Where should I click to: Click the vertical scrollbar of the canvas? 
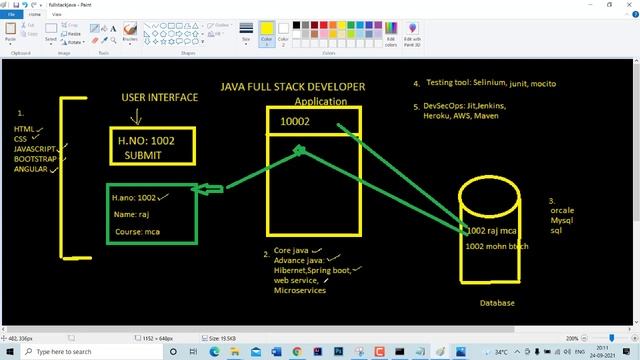[636, 143]
